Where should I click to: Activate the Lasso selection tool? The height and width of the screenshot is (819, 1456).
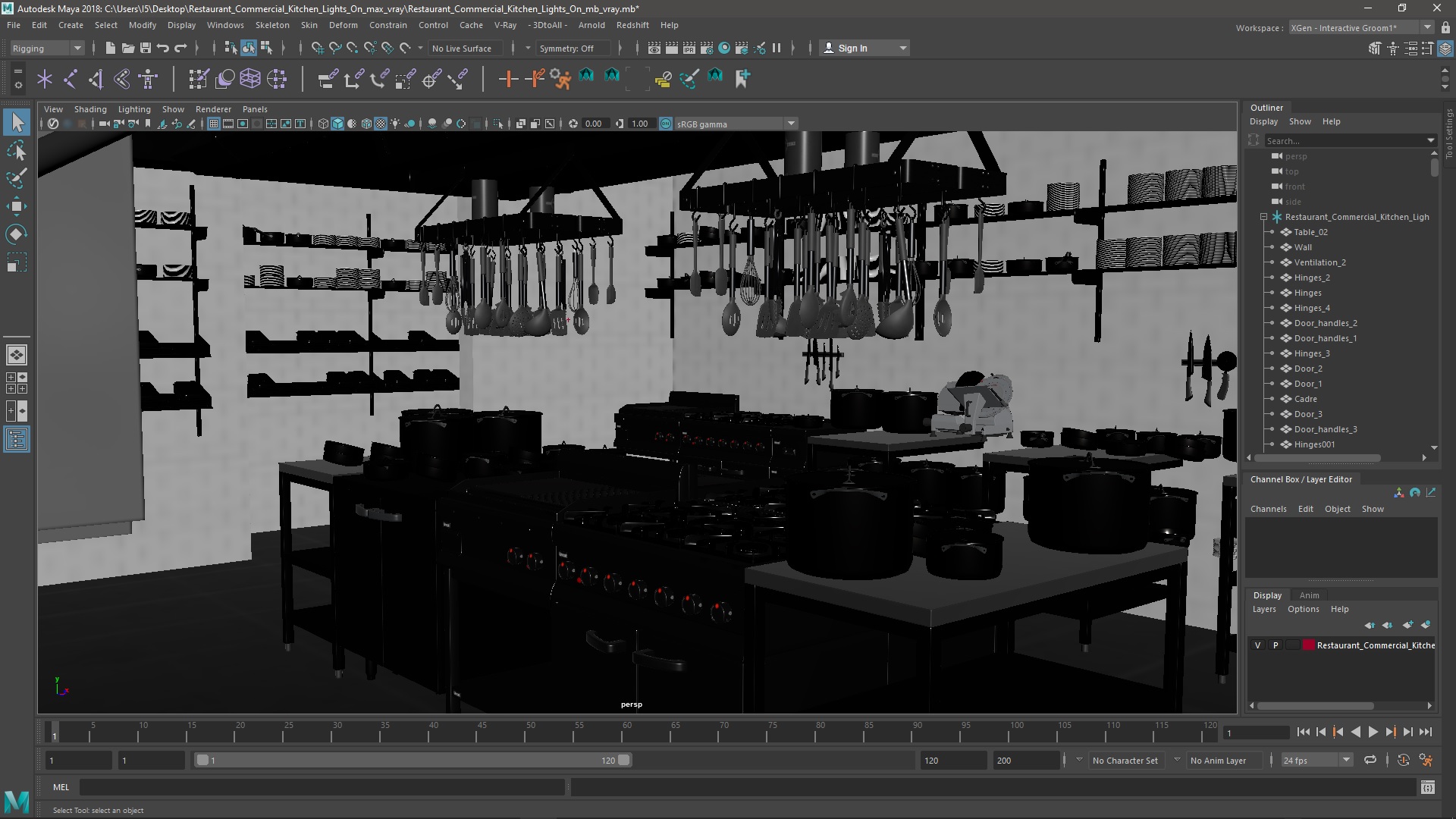coord(17,150)
